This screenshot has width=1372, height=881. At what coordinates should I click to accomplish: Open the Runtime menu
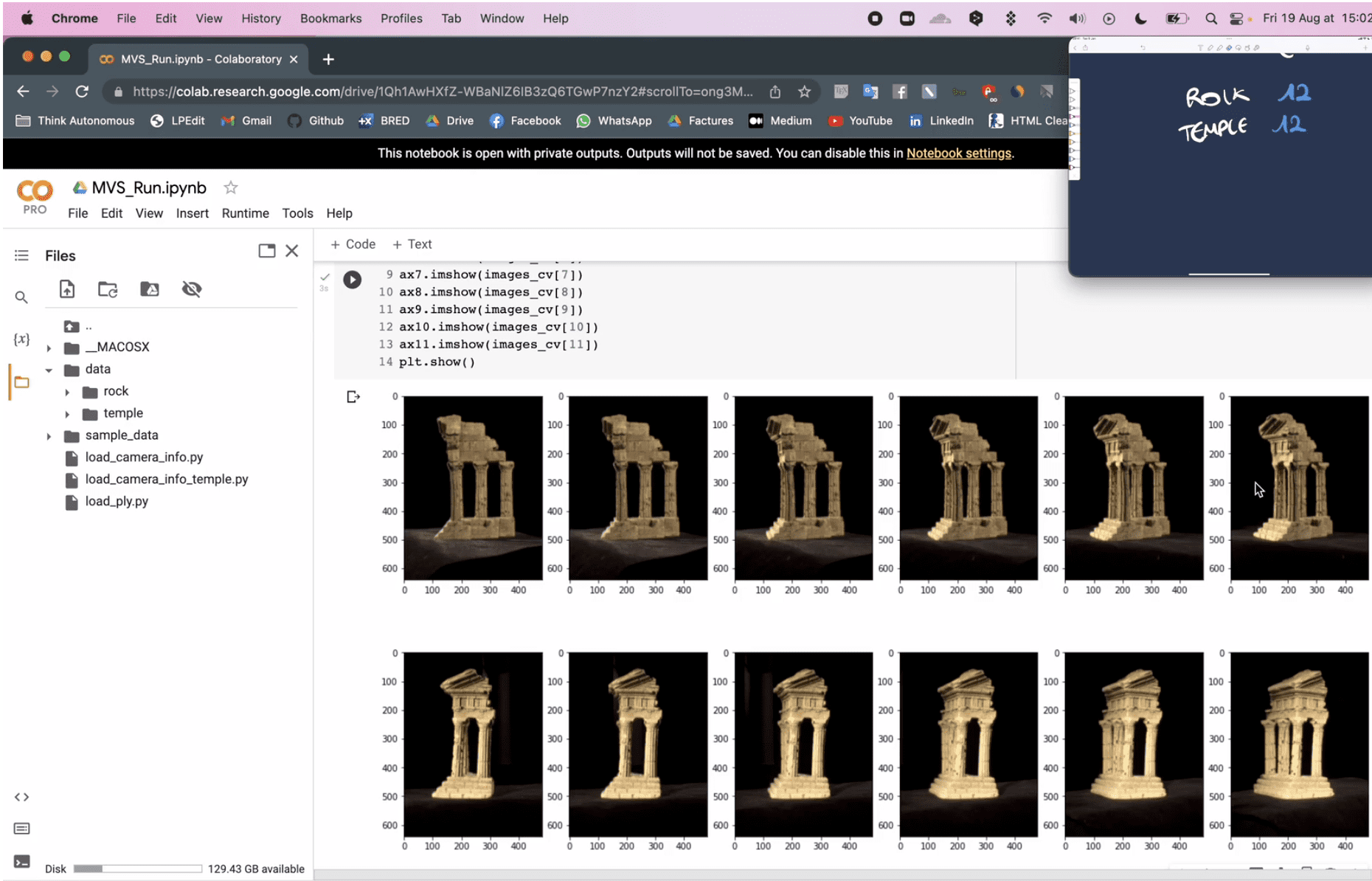[245, 213]
